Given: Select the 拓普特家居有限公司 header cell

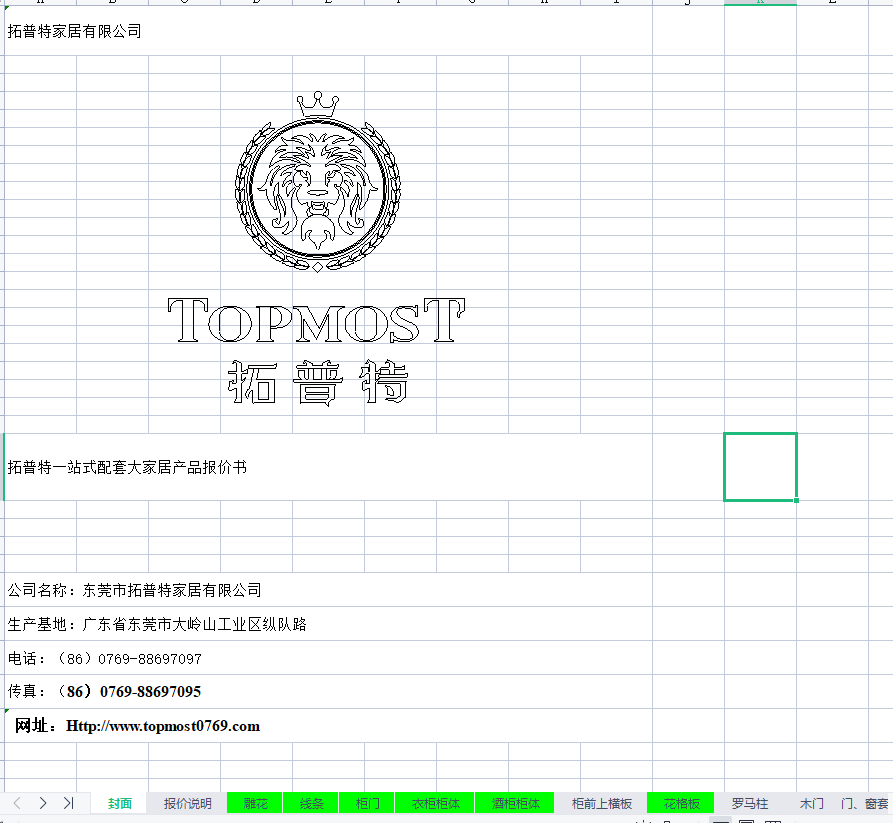Looking at the screenshot, I should [75, 31].
